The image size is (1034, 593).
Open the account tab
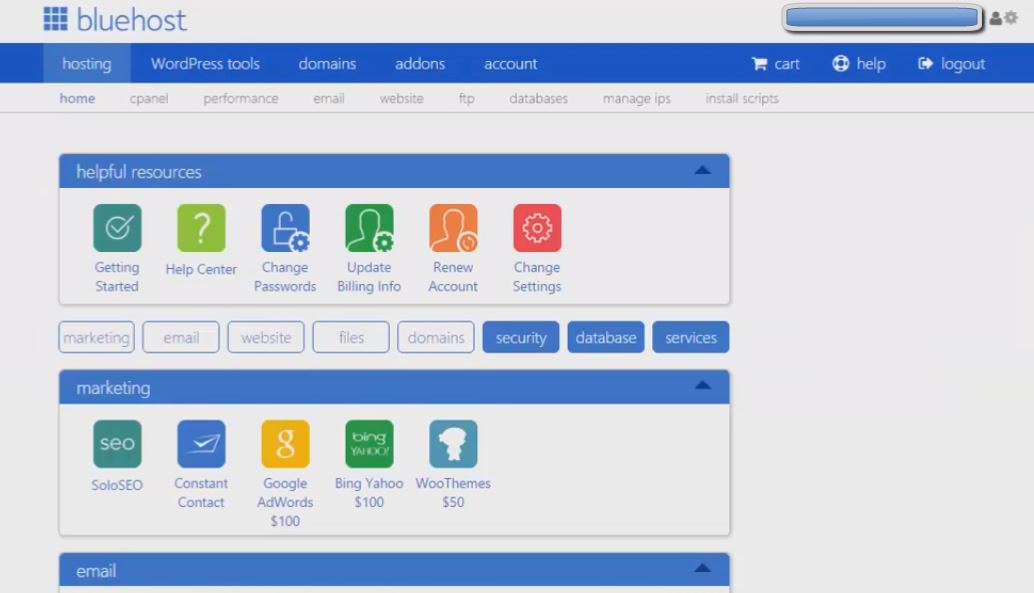tap(510, 63)
